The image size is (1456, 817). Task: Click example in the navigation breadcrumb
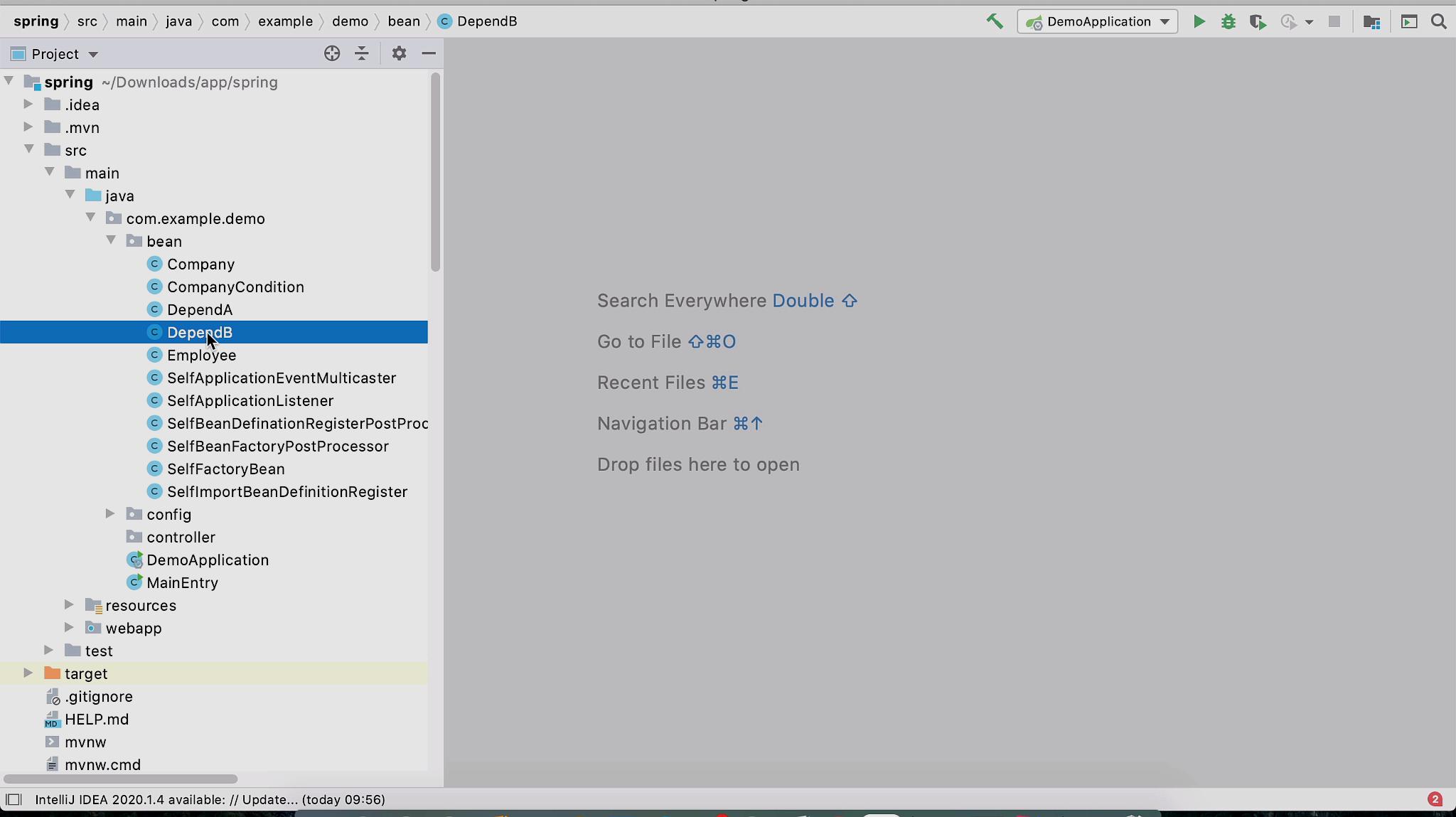pyautogui.click(x=285, y=21)
